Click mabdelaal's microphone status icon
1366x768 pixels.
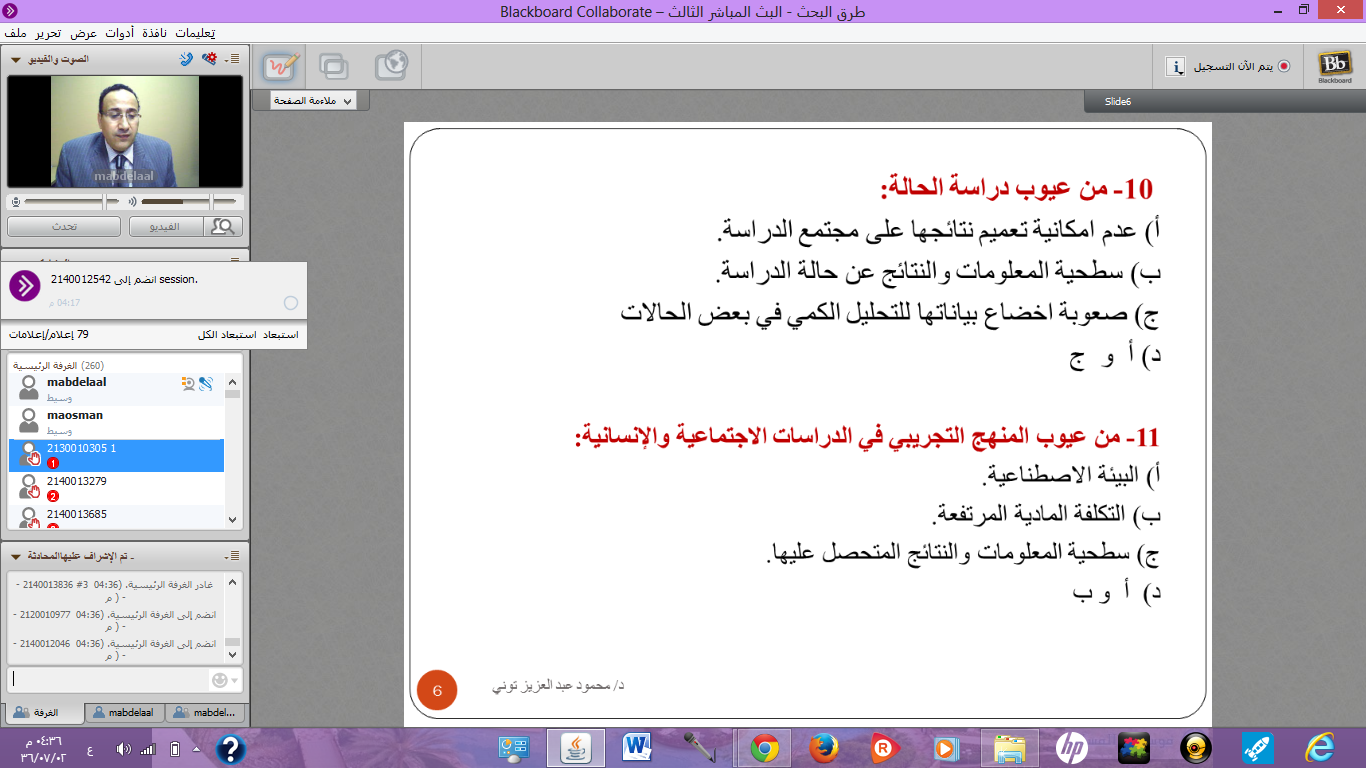pos(205,383)
